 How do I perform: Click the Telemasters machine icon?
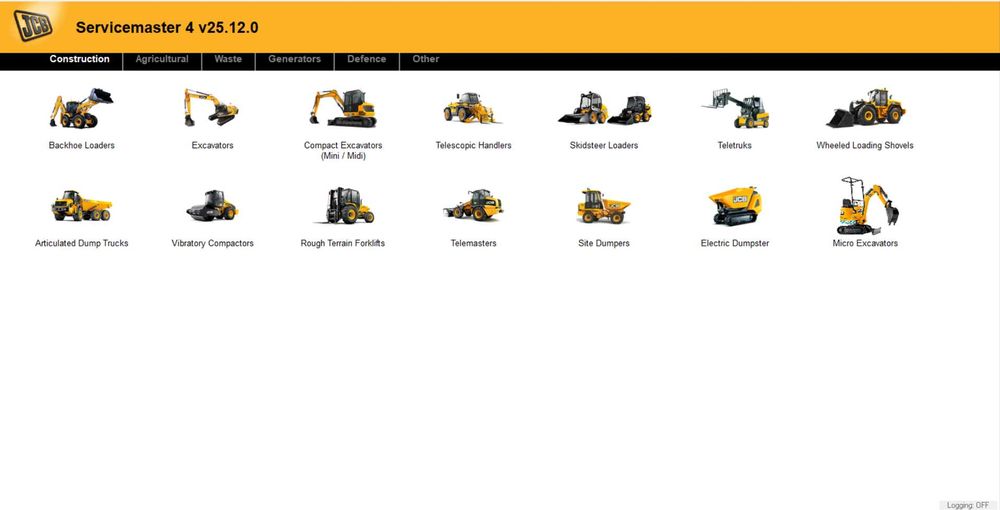tap(473, 205)
